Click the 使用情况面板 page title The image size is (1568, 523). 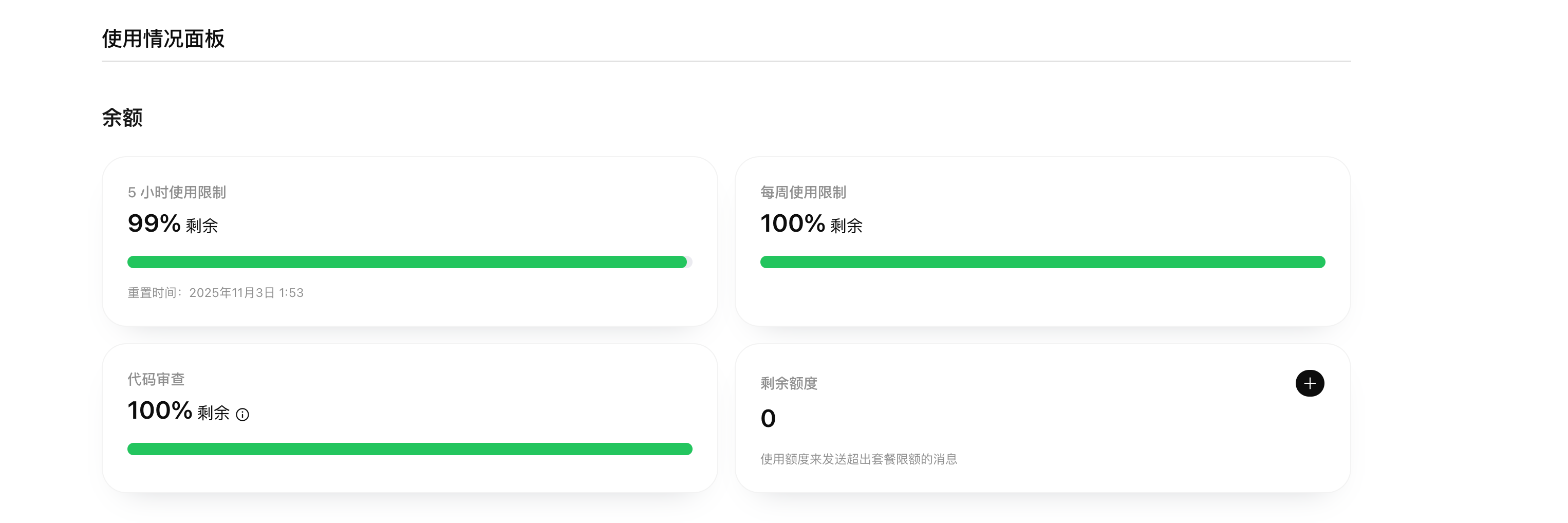click(x=163, y=39)
